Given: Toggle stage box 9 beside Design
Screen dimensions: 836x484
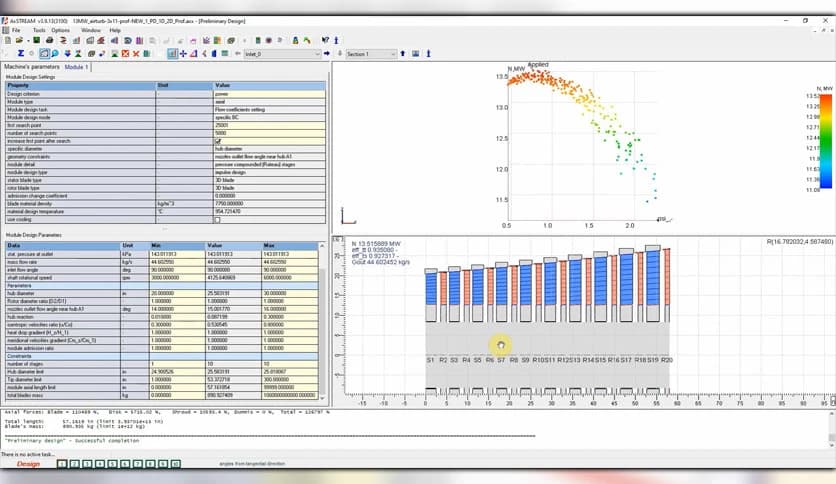Looking at the screenshot, I should pyautogui.click(x=163, y=464).
